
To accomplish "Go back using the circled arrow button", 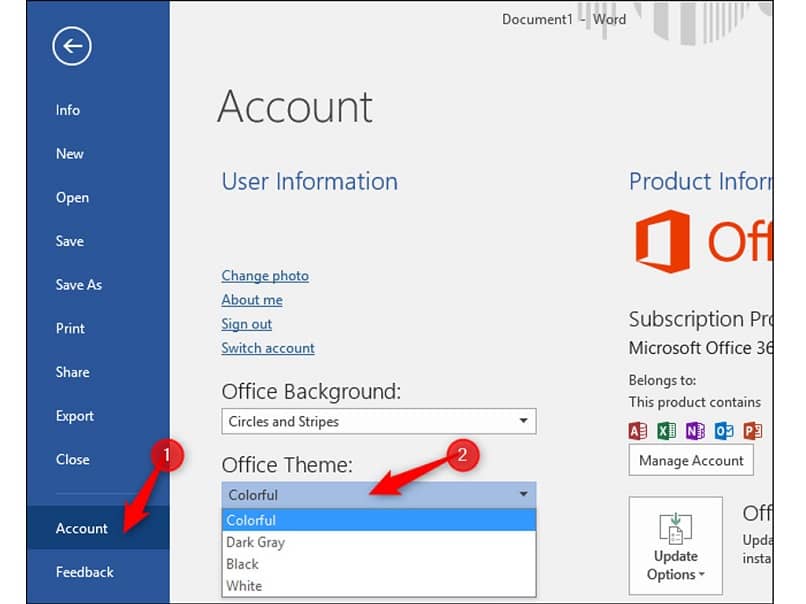I will [x=72, y=46].
